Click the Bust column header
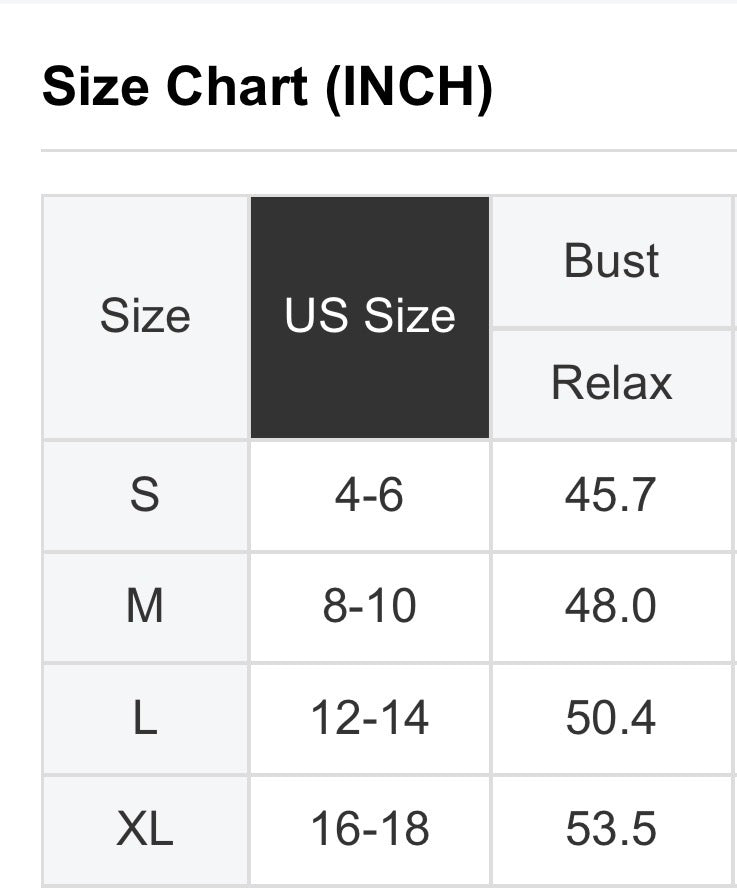Screen dimensions: 737x888 point(612,261)
